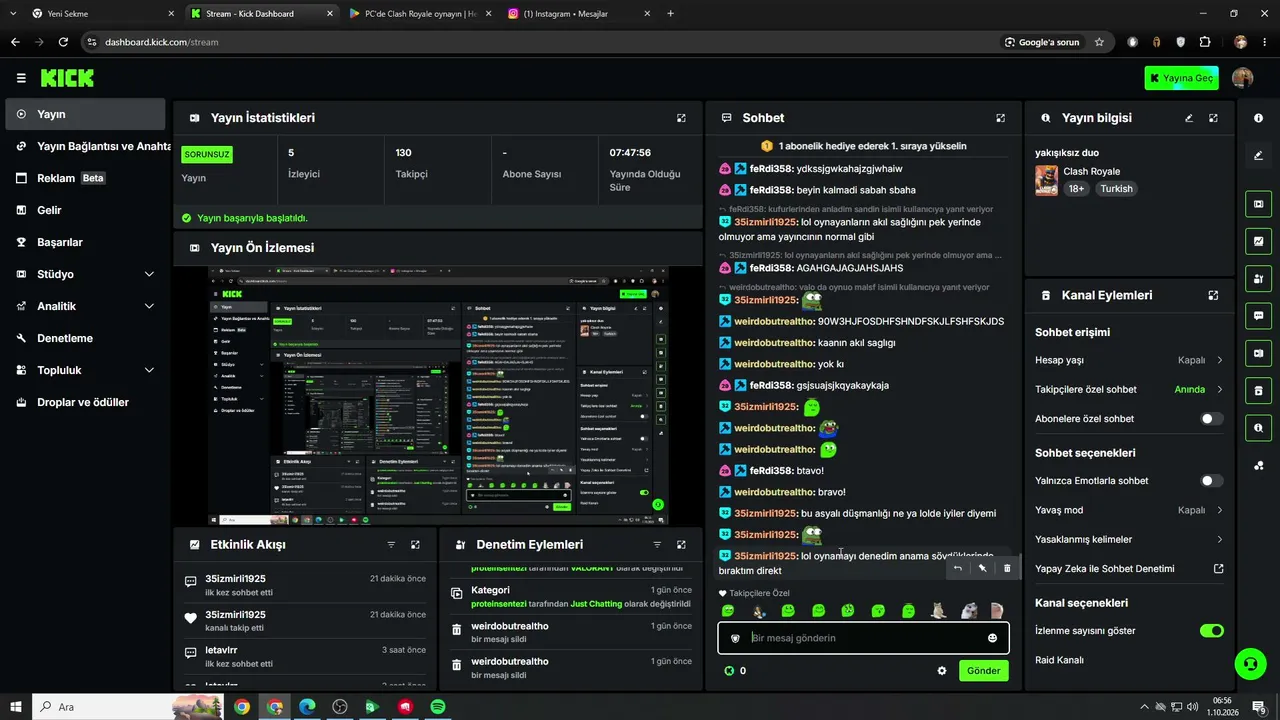Open the emoji picker in message box
Viewport: 1280px width, 720px height.
pos(992,638)
